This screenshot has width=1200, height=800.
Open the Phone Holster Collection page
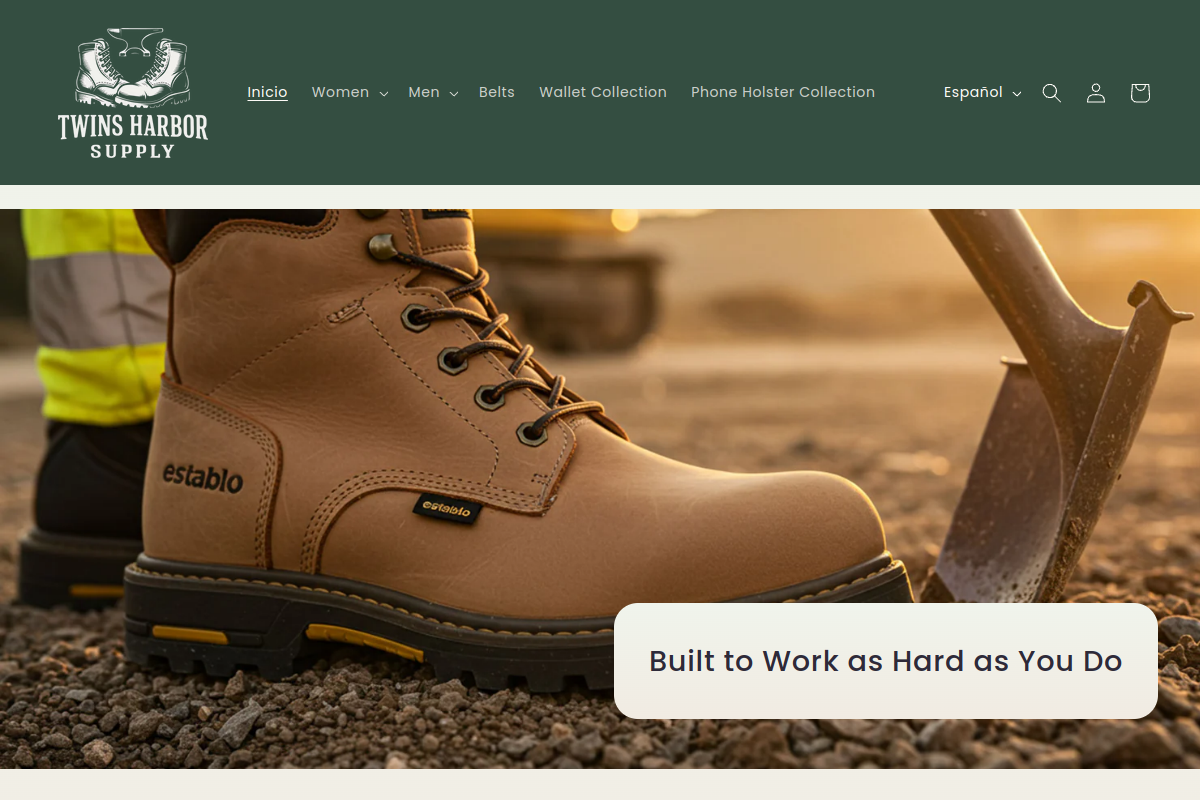click(x=783, y=92)
